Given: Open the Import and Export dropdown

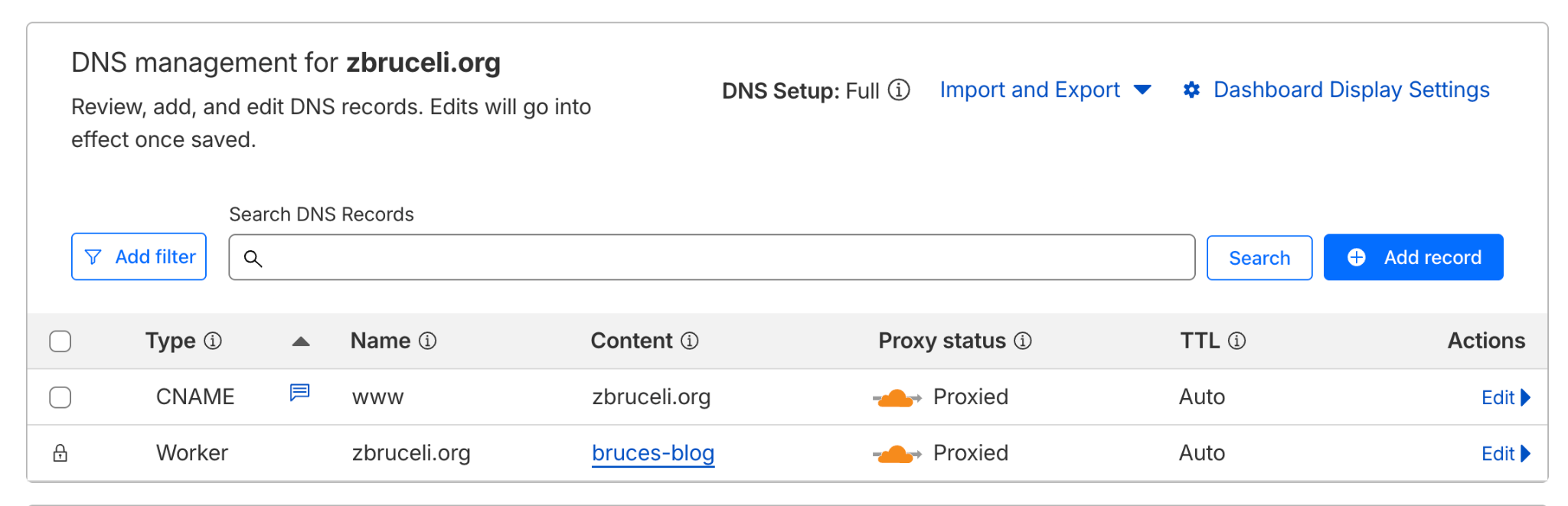Looking at the screenshot, I should click(1045, 90).
